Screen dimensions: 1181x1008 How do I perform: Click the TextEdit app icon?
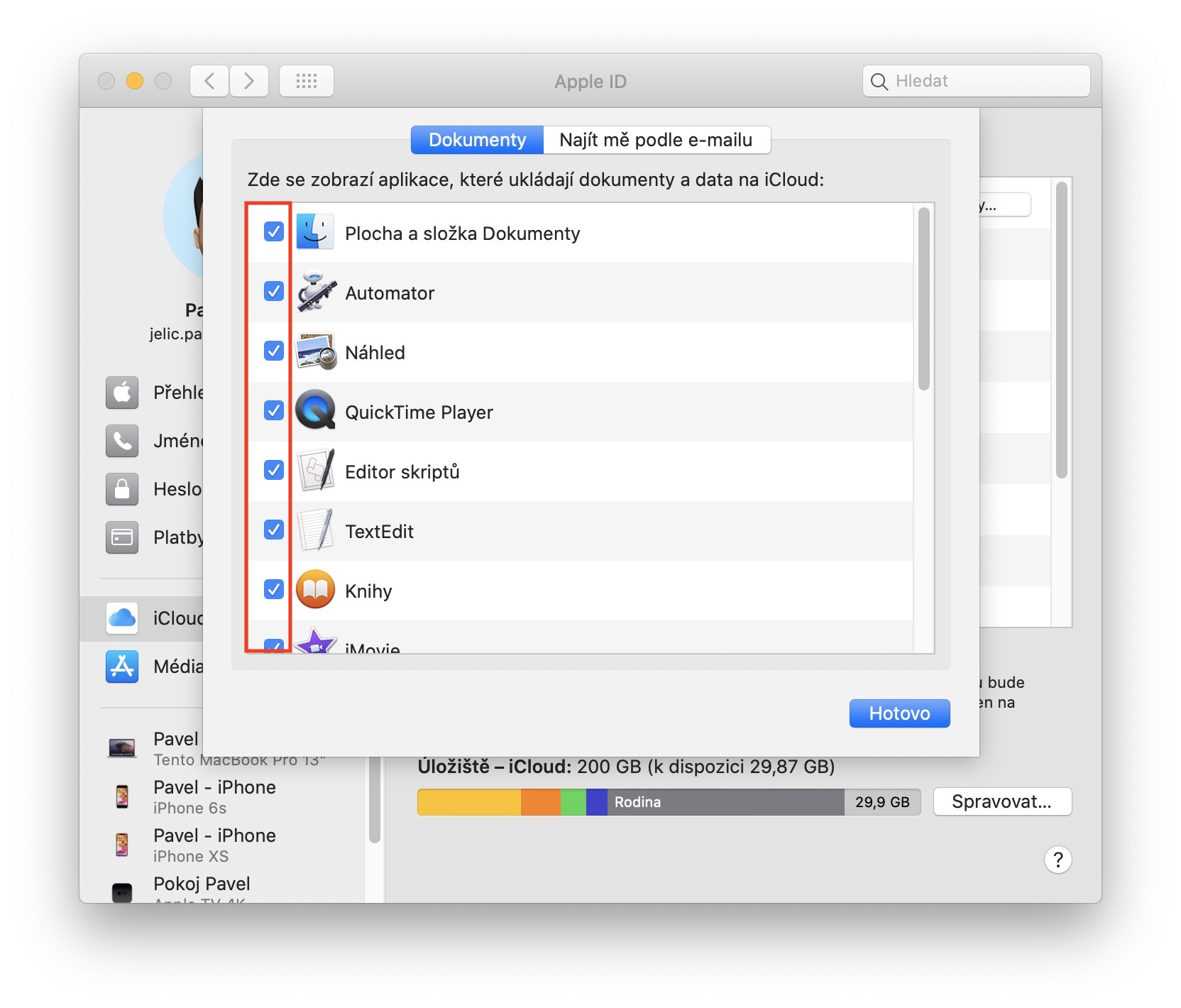pos(315,530)
